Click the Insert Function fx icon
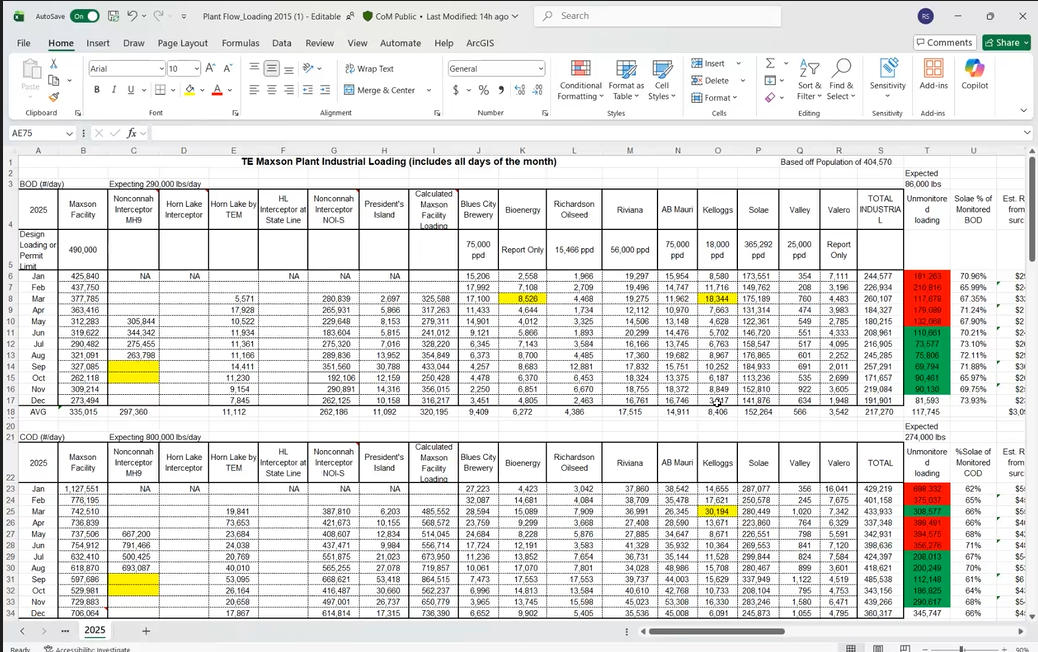The width and height of the screenshot is (1038, 652). tap(130, 133)
